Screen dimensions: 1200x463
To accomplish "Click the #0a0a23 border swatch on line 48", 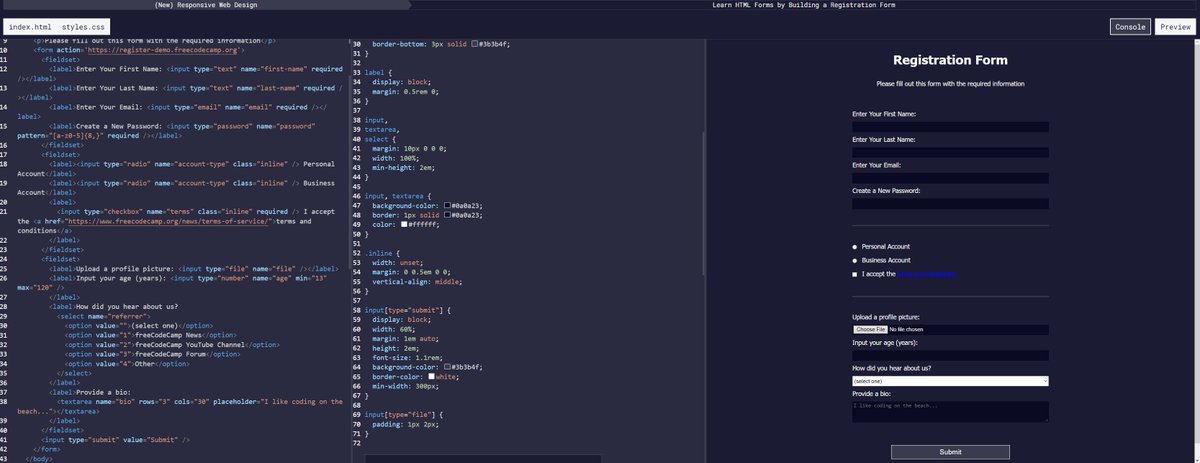I will click(447, 214).
